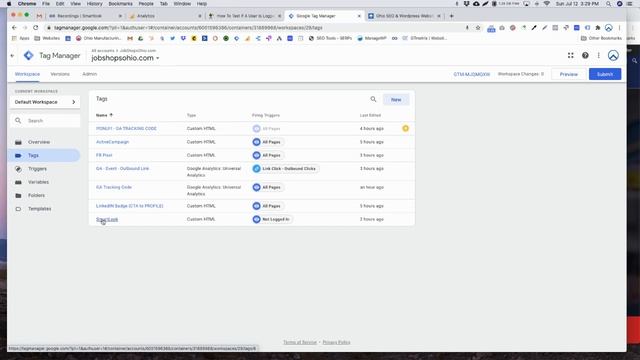
Task: Click the Preview button
Action: click(x=569, y=74)
